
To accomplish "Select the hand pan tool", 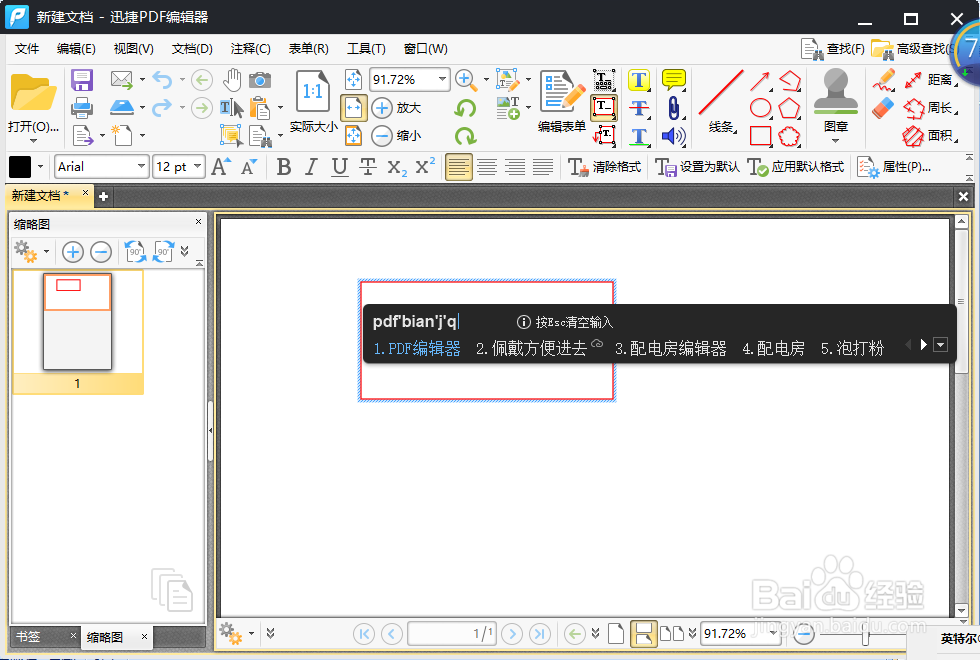I will tap(232, 79).
